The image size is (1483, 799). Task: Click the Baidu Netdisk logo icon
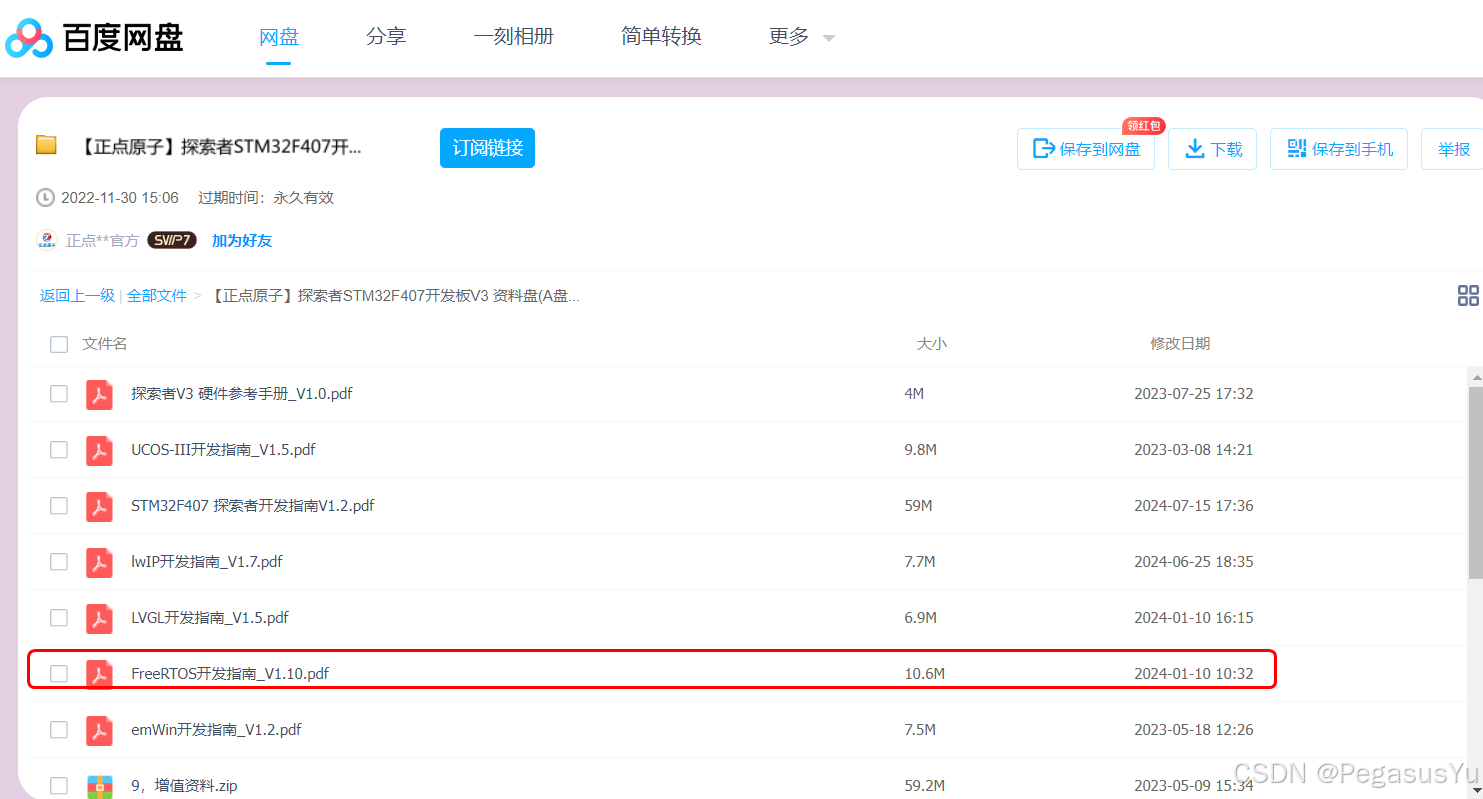(29, 38)
